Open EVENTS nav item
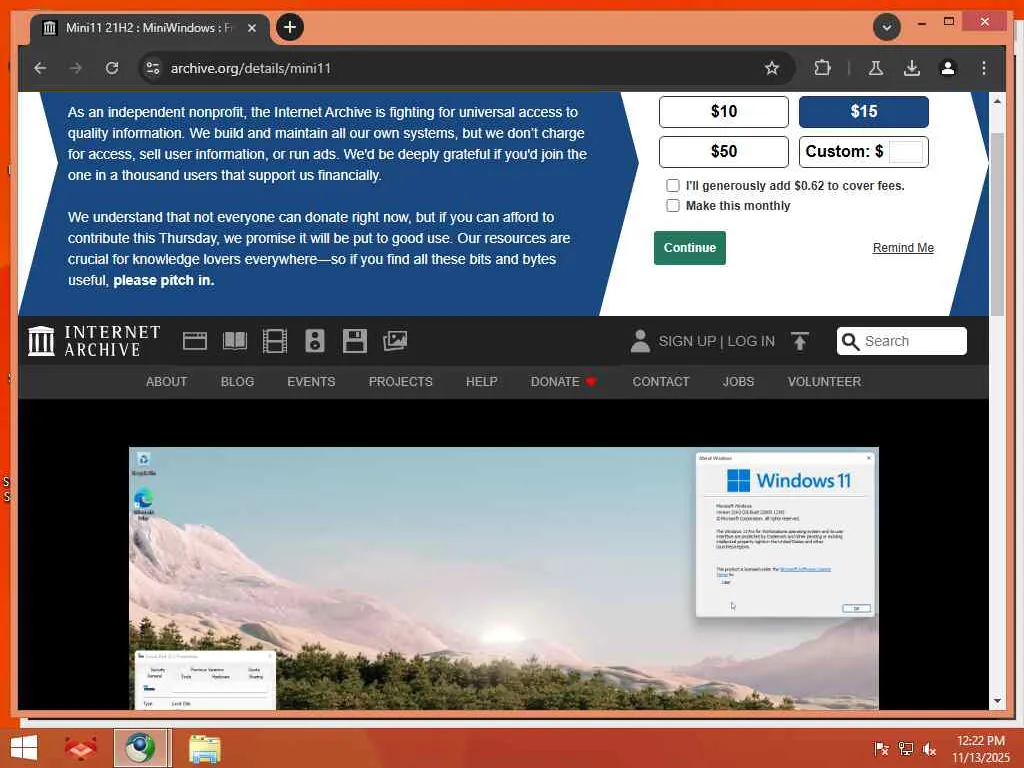The height and width of the screenshot is (768, 1024). (x=311, y=381)
